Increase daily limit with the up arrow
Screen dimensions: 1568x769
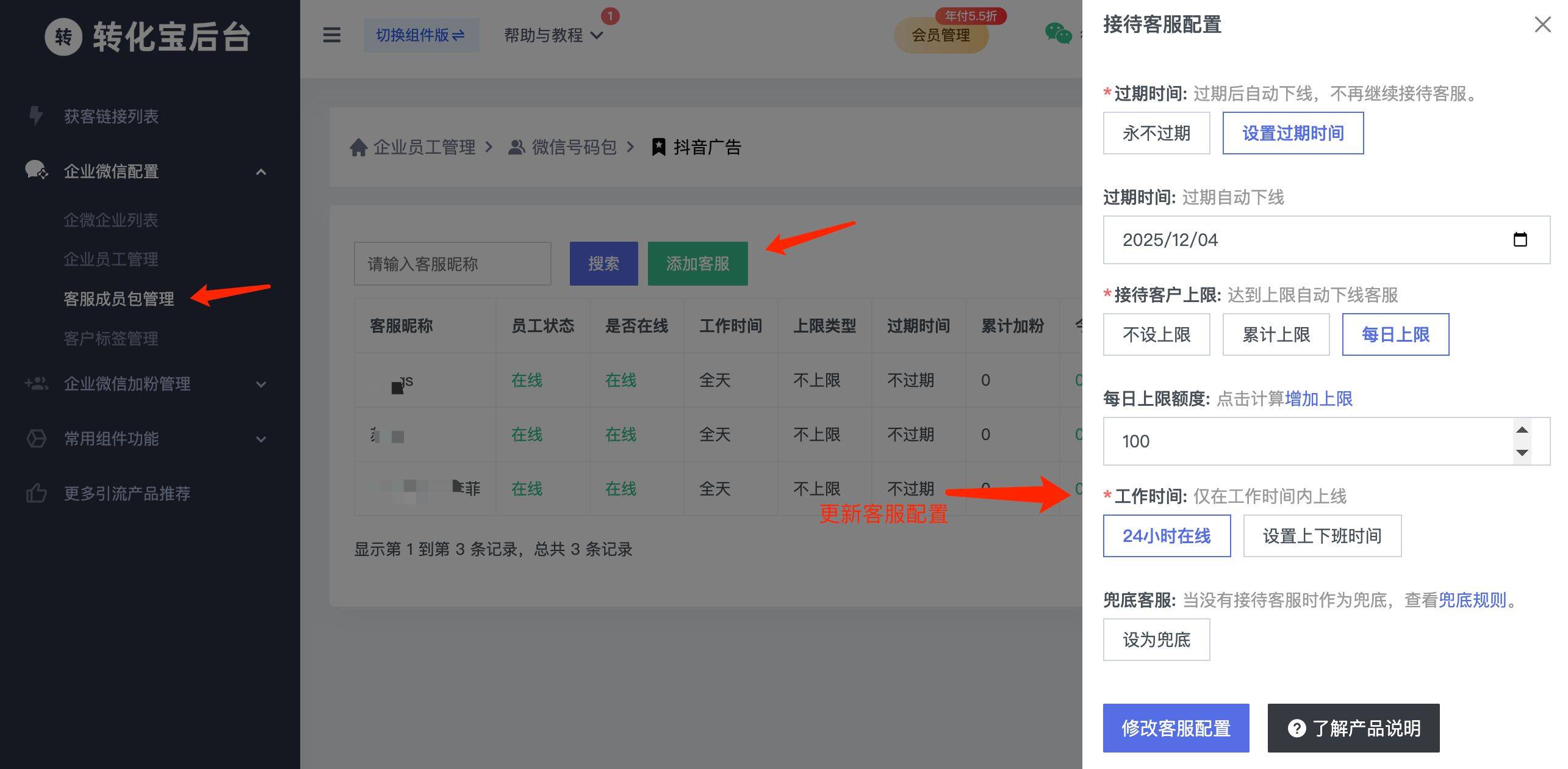click(x=1522, y=430)
